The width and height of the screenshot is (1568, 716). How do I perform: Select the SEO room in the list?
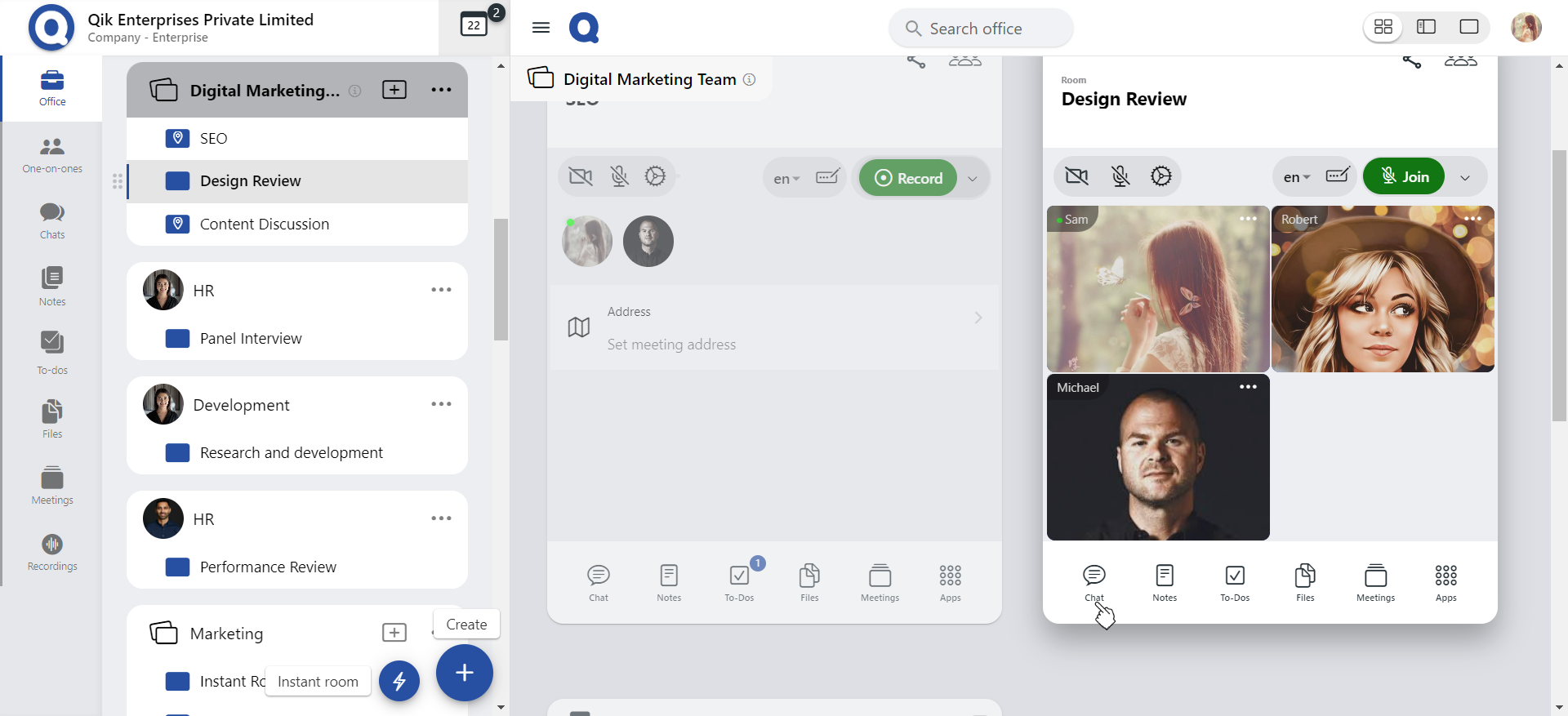[x=297, y=139]
